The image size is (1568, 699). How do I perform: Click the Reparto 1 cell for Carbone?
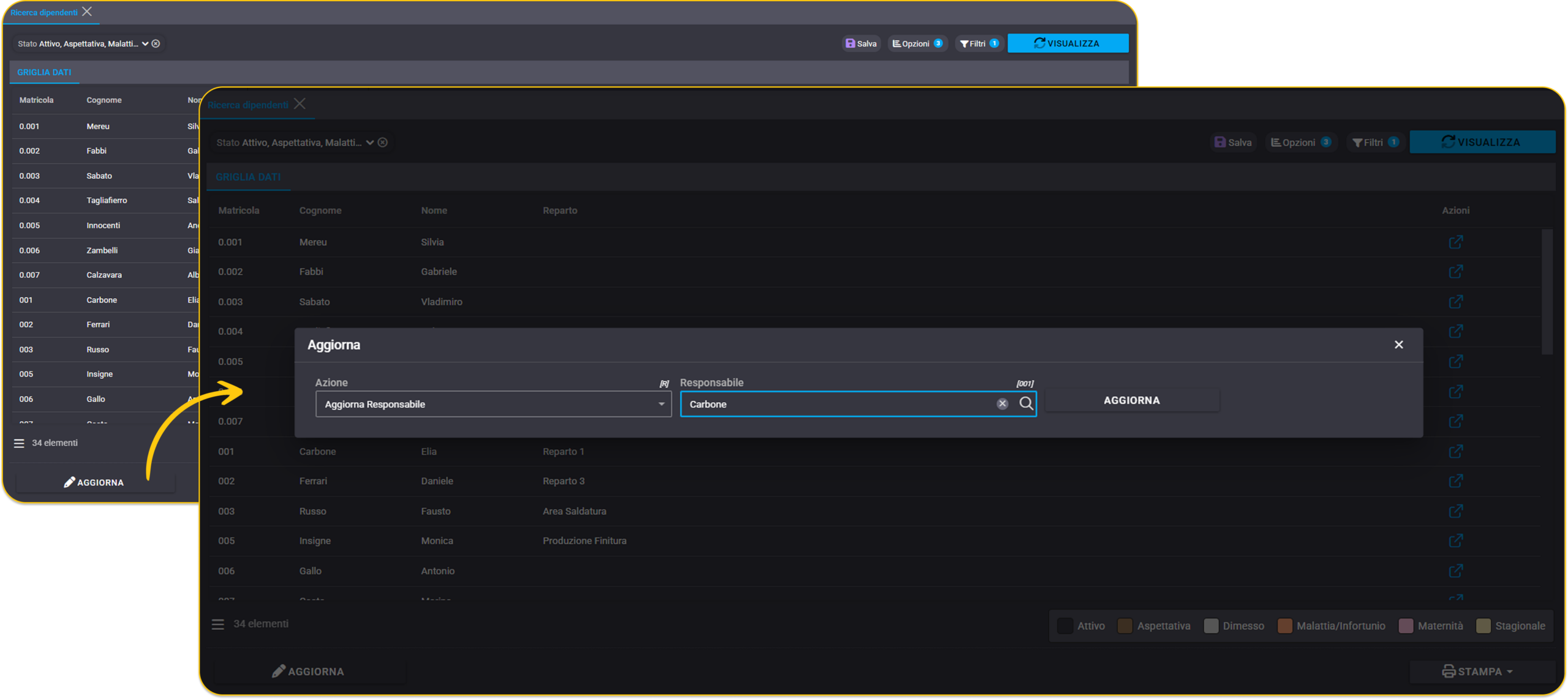[x=563, y=452]
